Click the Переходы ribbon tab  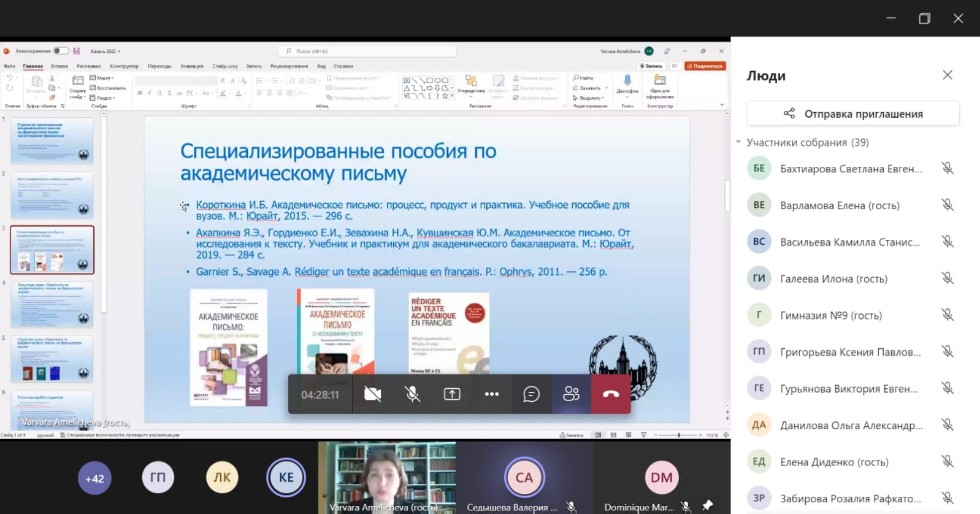pyautogui.click(x=159, y=65)
